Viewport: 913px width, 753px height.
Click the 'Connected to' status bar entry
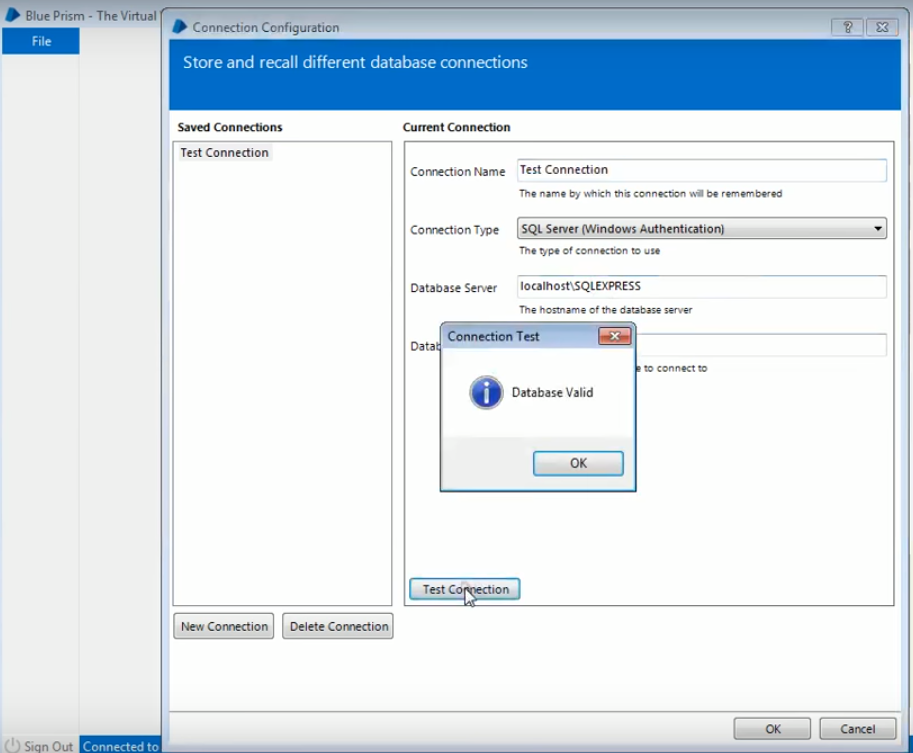121,746
